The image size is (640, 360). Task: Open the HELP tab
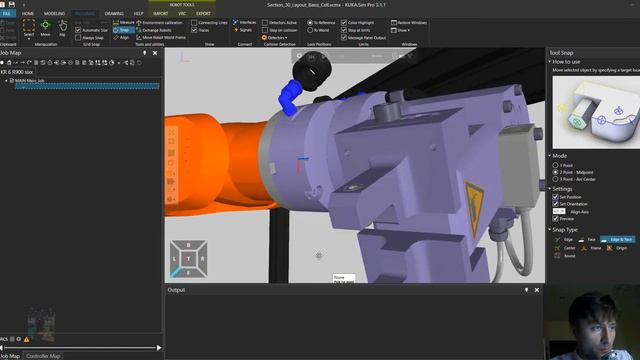[138, 13]
